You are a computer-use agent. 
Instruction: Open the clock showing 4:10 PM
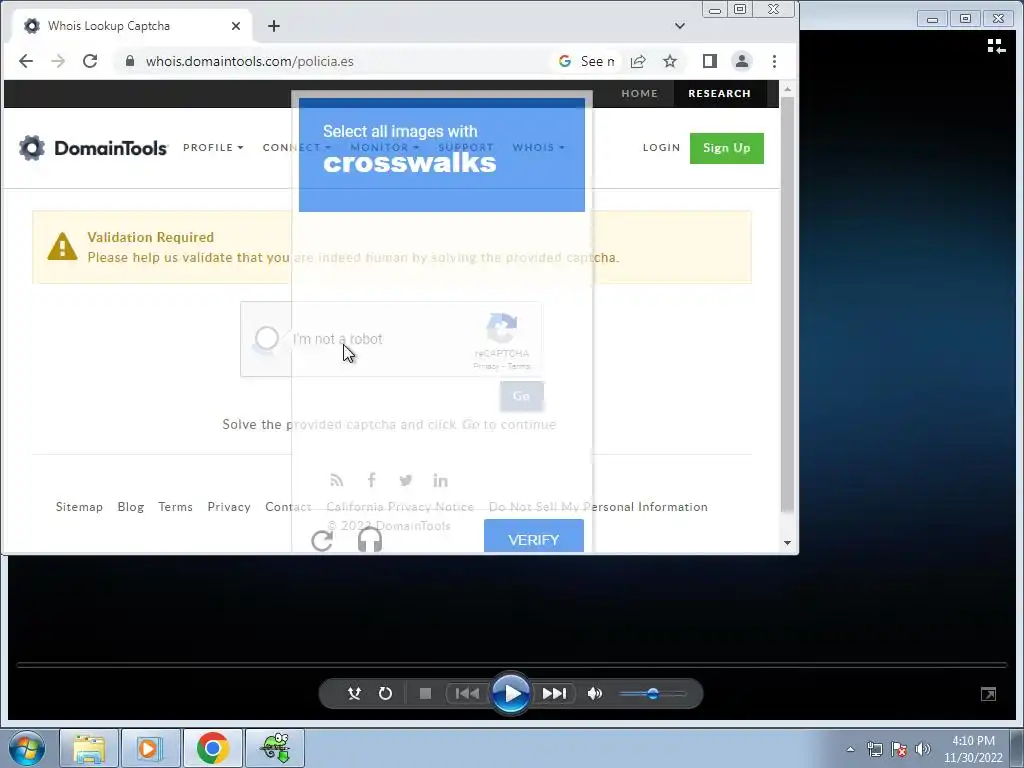click(x=973, y=749)
